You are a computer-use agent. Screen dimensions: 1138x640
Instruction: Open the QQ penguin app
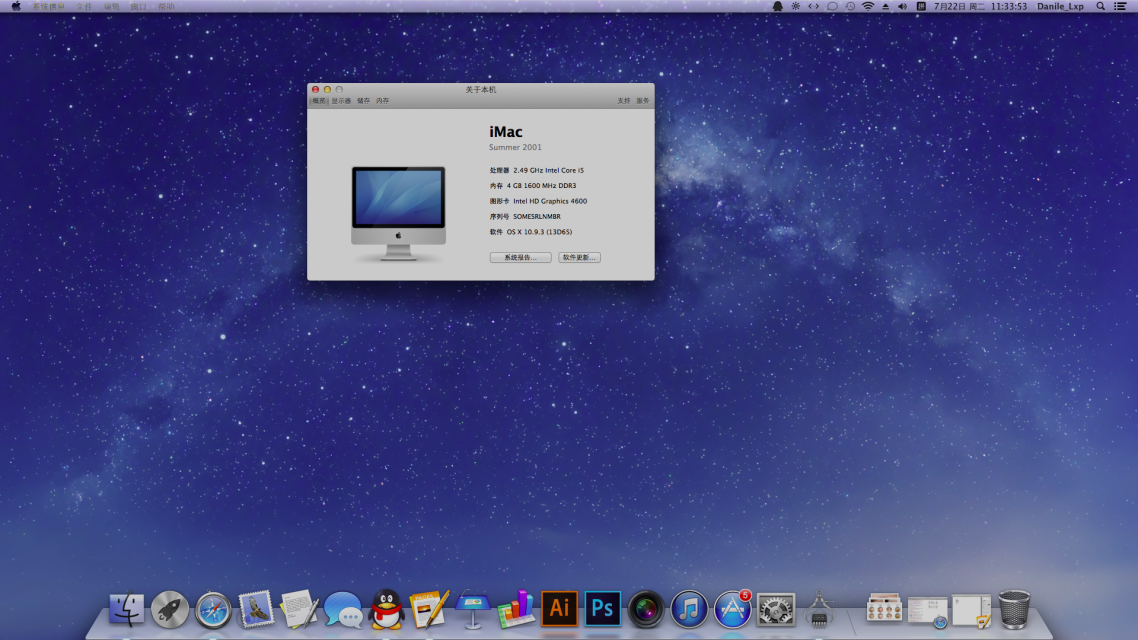[386, 609]
